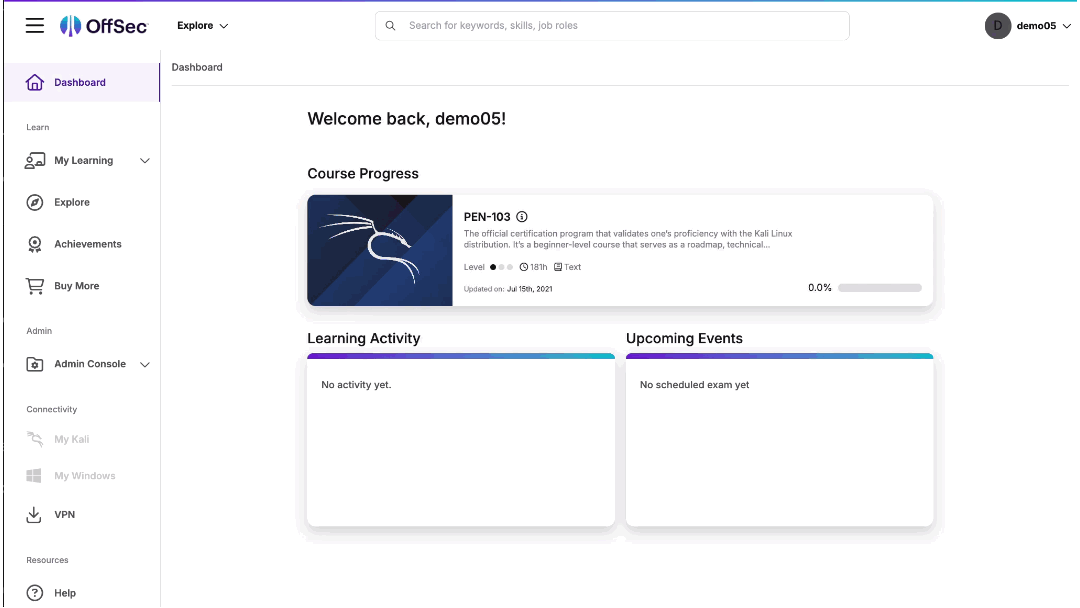The image size is (1080, 608).
Task: Open the demo05 account dropdown
Action: 1043,25
